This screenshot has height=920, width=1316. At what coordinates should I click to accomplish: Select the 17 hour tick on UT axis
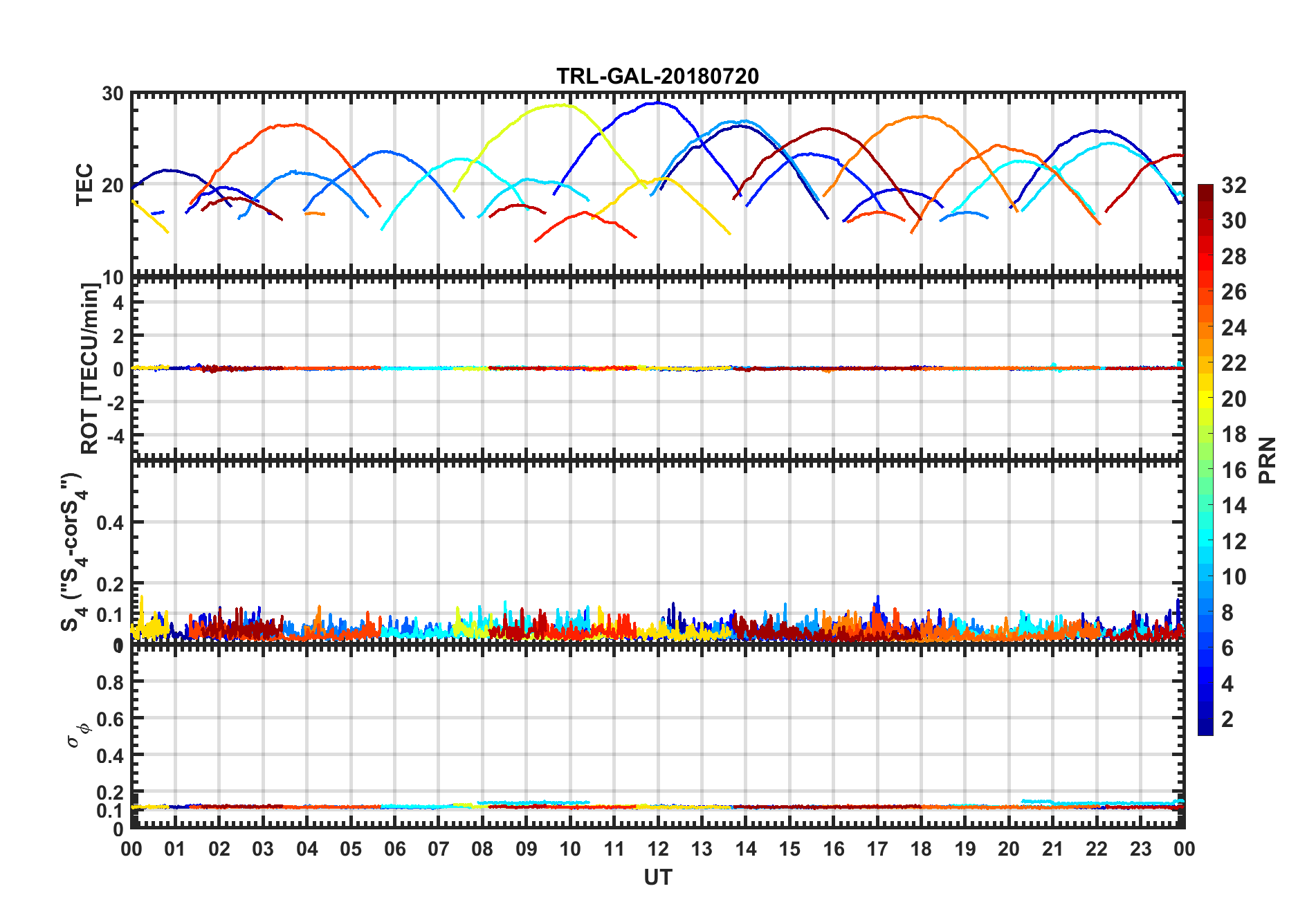click(877, 849)
